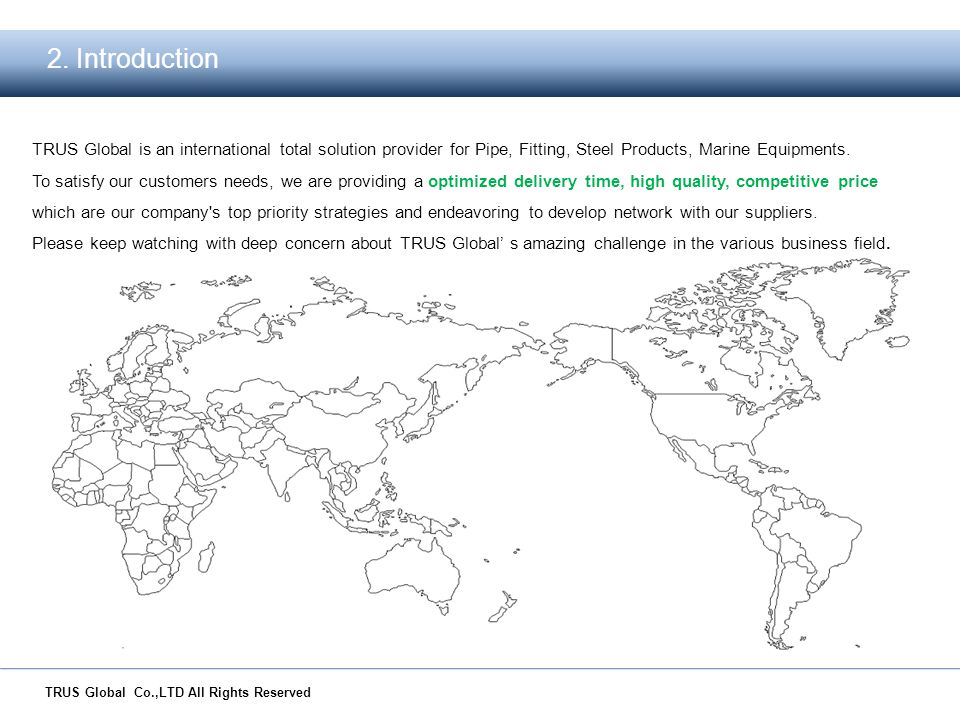The height and width of the screenshot is (720, 960).
Task: Click the sentence starting 'Please keep watching with deep concern'
Action: (461, 243)
